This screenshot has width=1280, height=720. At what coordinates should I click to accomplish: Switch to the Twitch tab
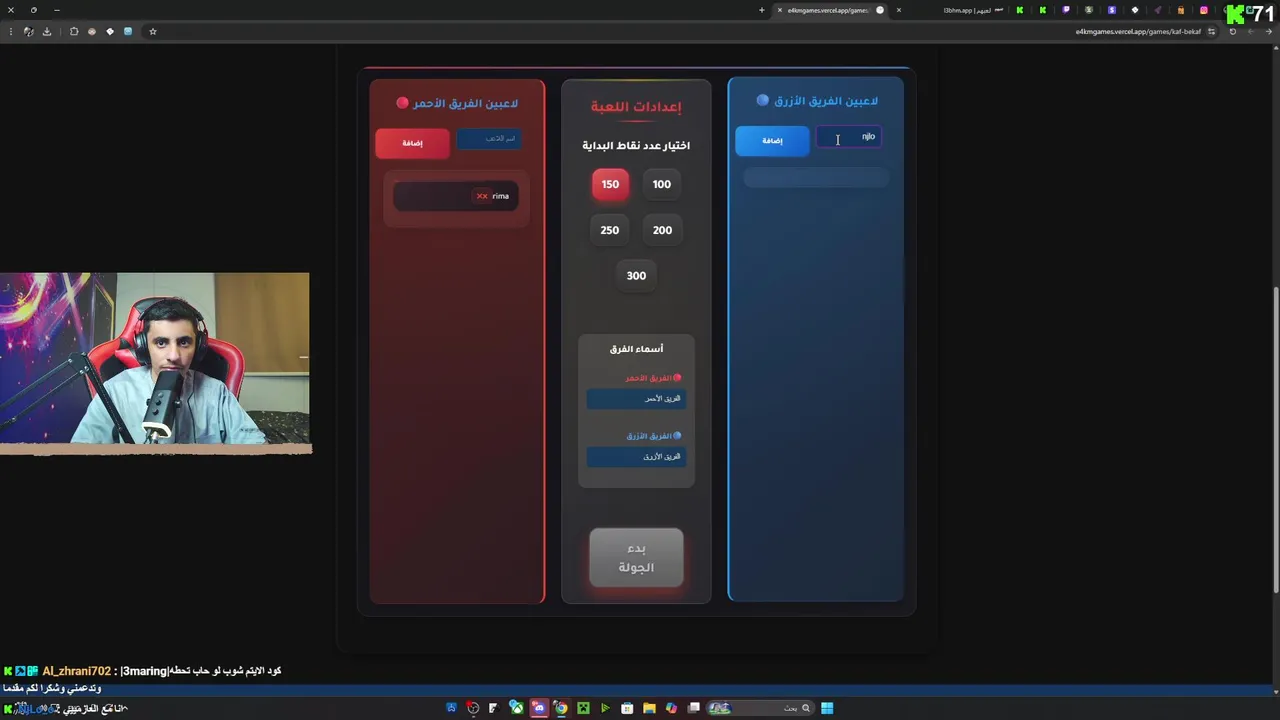click(x=1066, y=10)
